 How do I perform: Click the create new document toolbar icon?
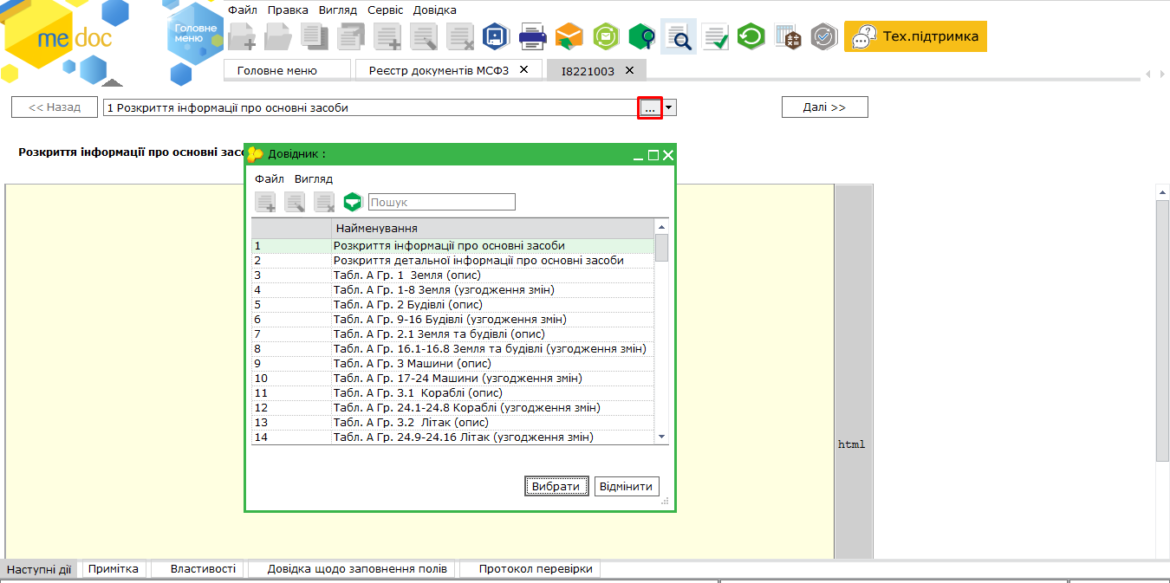point(242,37)
